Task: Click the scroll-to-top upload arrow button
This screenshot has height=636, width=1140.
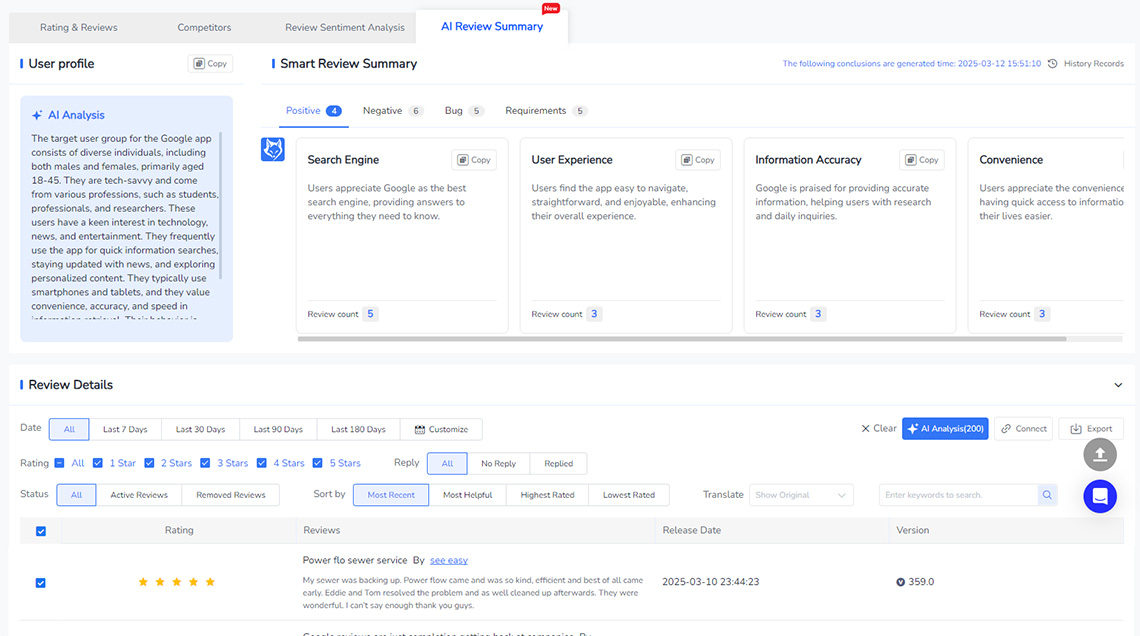Action: (x=1100, y=455)
